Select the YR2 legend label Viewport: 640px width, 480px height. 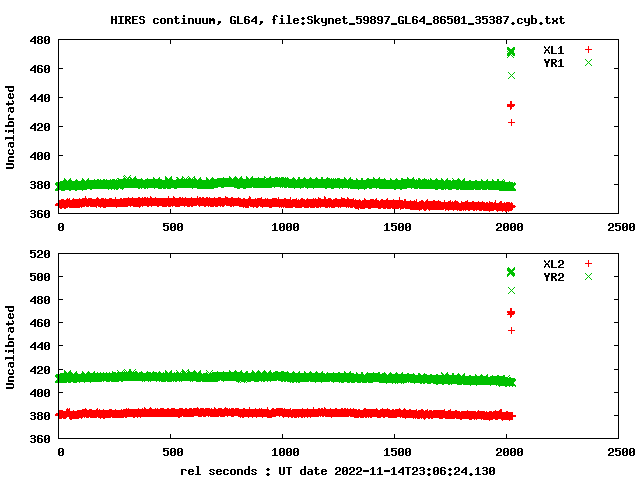(x=553, y=277)
